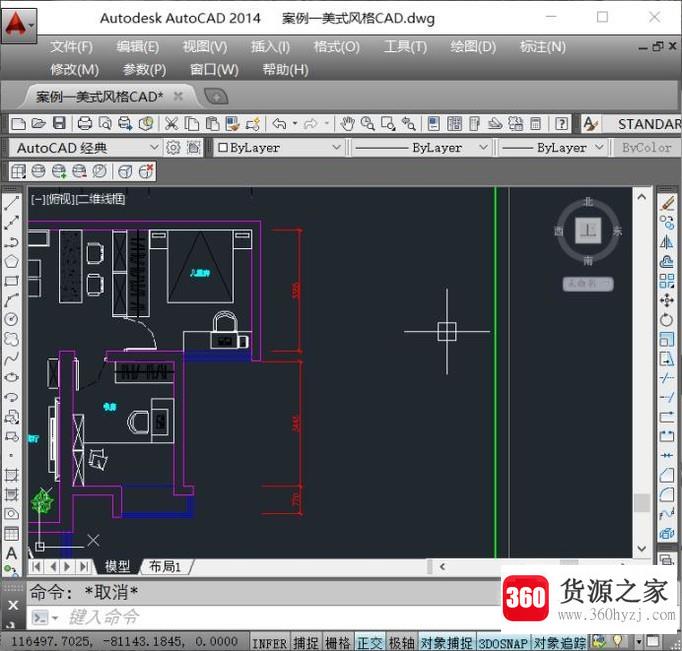The height and width of the screenshot is (651, 682).
Task: Click the New drawing icon
Action: tap(18, 124)
